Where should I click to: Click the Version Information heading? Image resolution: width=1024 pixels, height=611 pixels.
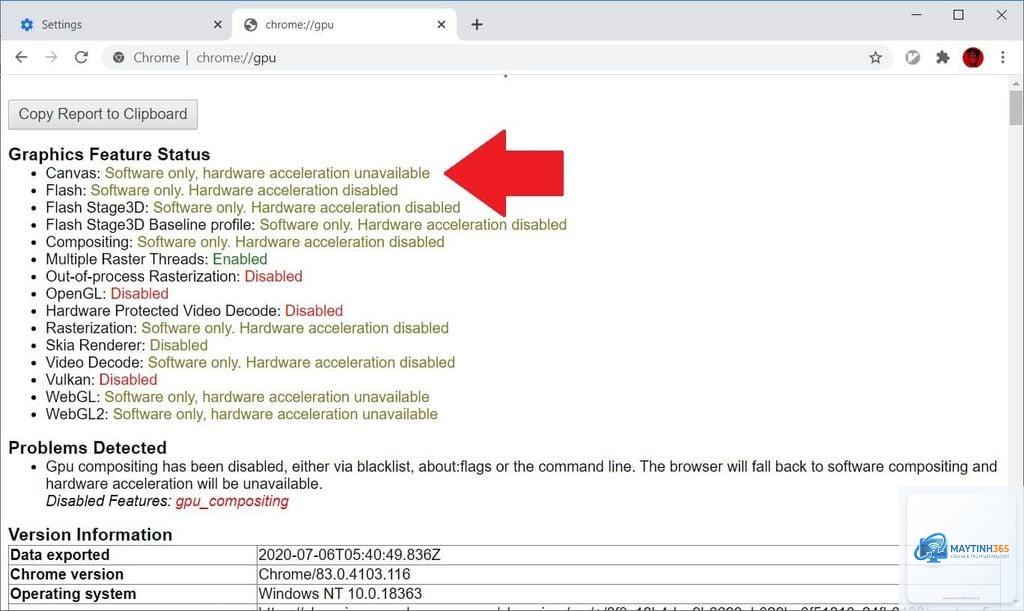pos(90,535)
